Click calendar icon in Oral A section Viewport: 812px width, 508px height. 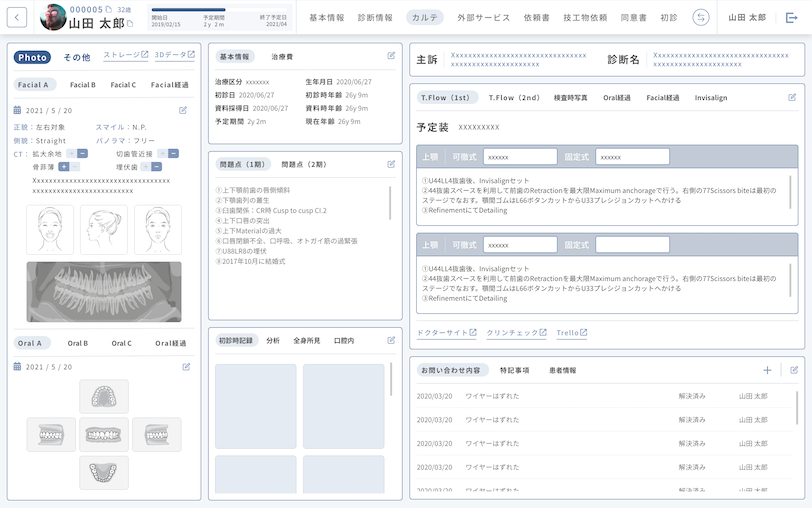(18, 367)
